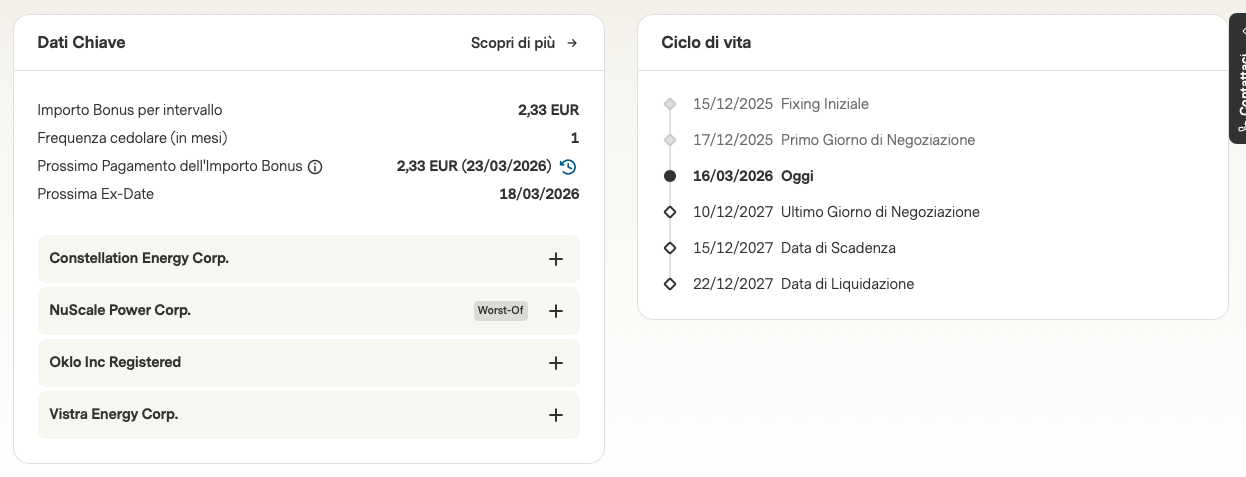Click the plus icon for NuScale Power Corp.

click(556, 311)
